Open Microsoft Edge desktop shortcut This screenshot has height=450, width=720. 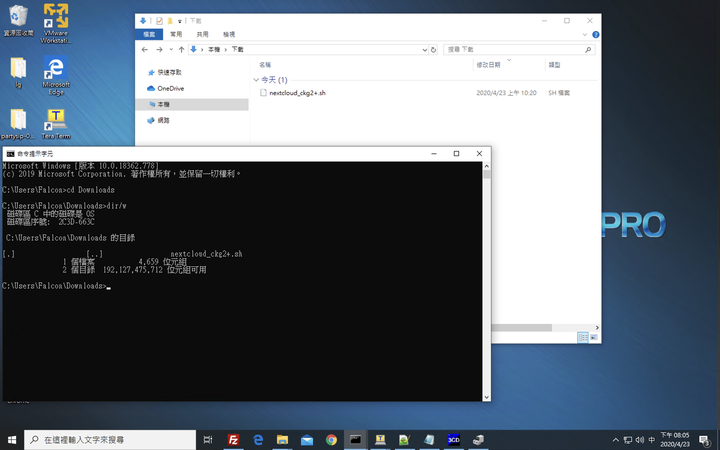click(56, 75)
